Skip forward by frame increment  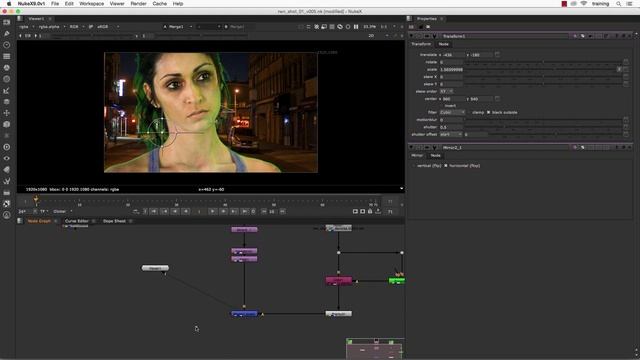click(x=282, y=211)
